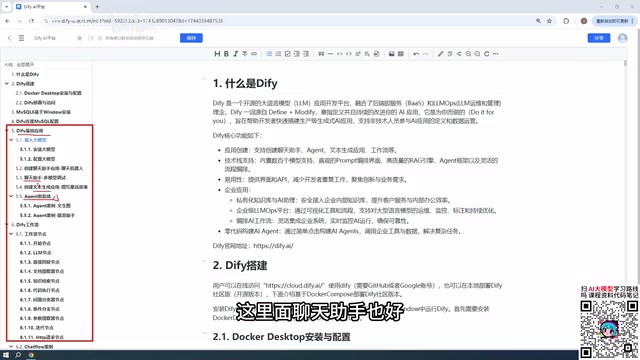Insert a blockquote with the quote icon
Viewport: 640px width, 360px height.
pos(321,54)
